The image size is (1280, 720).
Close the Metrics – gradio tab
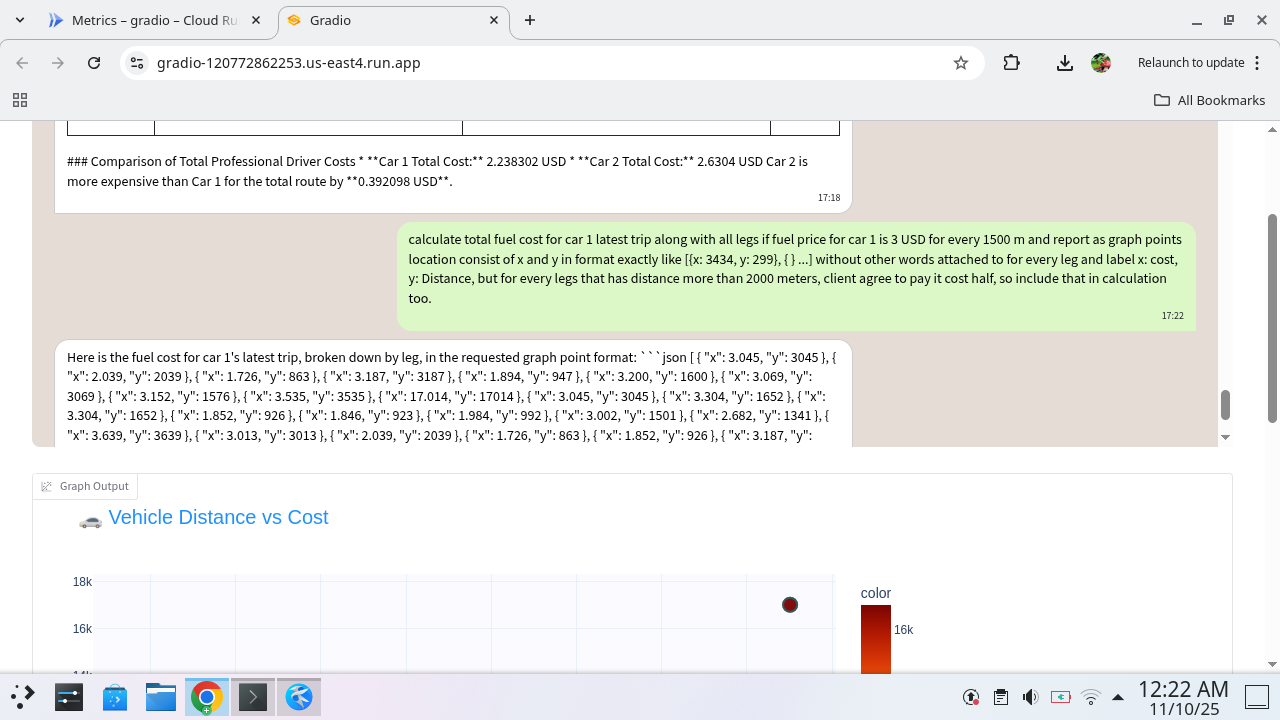coord(257,20)
